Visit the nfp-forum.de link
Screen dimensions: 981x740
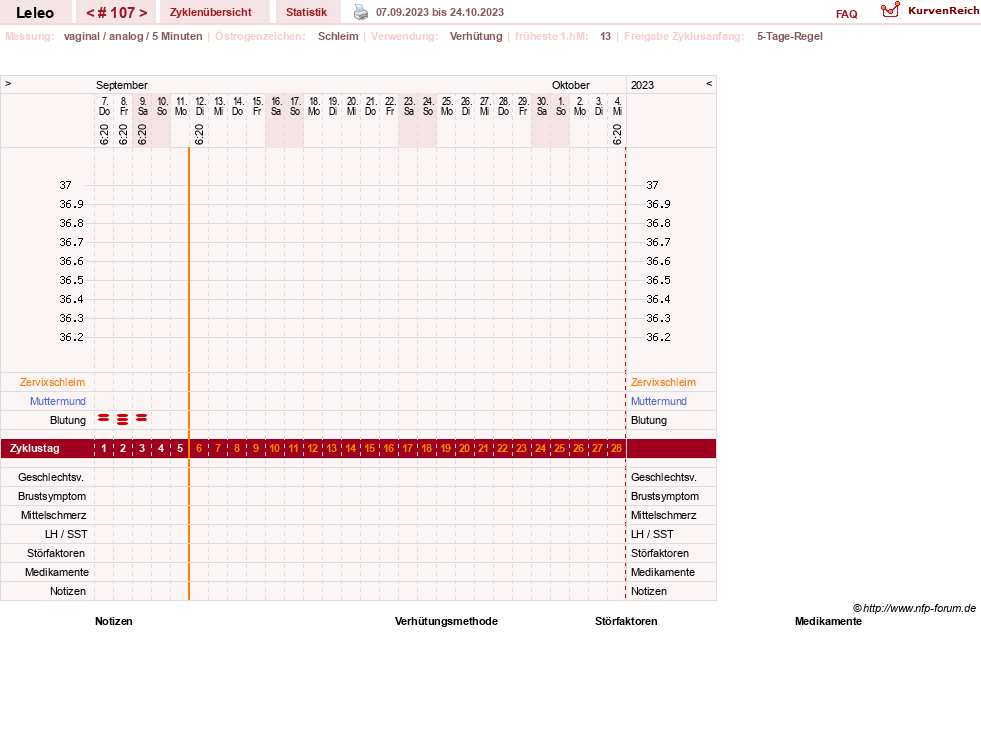(x=919, y=608)
